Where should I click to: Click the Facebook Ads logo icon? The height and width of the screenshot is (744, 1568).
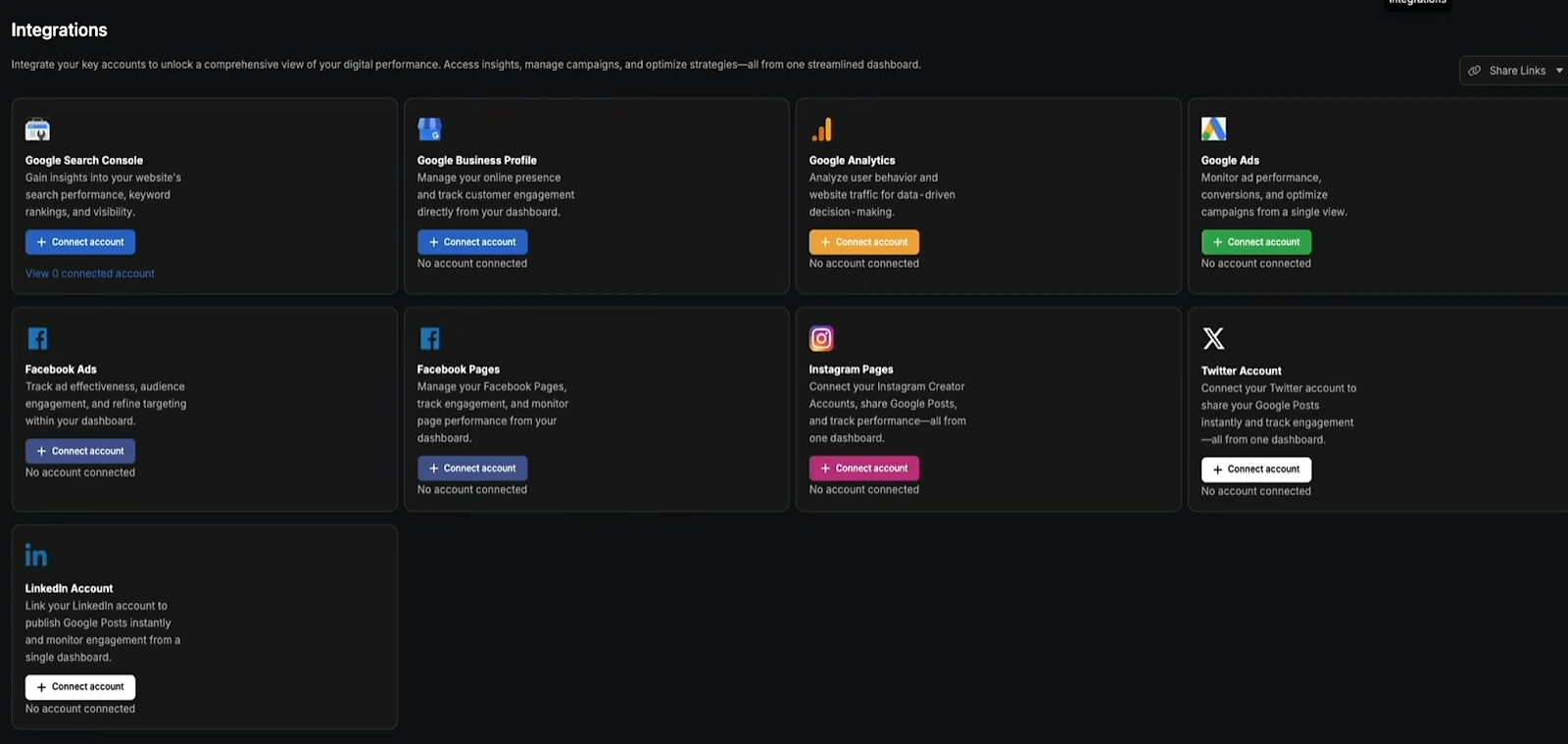point(37,338)
